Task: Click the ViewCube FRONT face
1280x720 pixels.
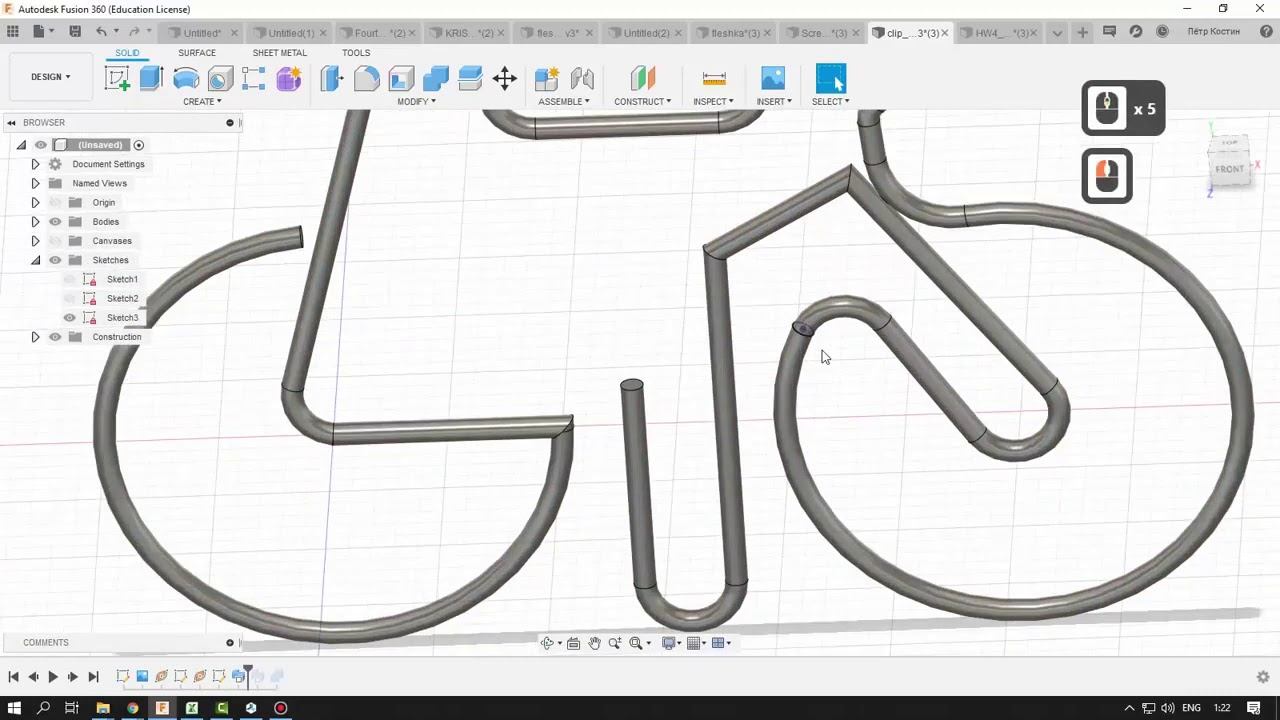Action: tap(1230, 169)
